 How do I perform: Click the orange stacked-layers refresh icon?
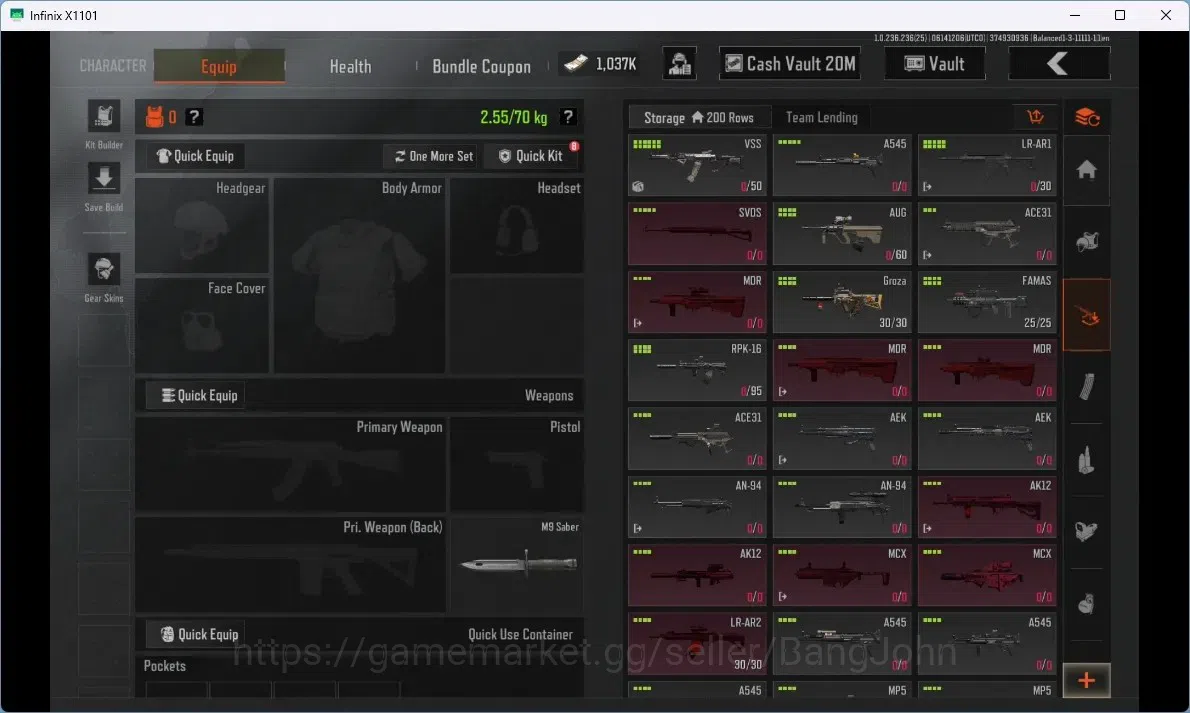tap(1087, 117)
